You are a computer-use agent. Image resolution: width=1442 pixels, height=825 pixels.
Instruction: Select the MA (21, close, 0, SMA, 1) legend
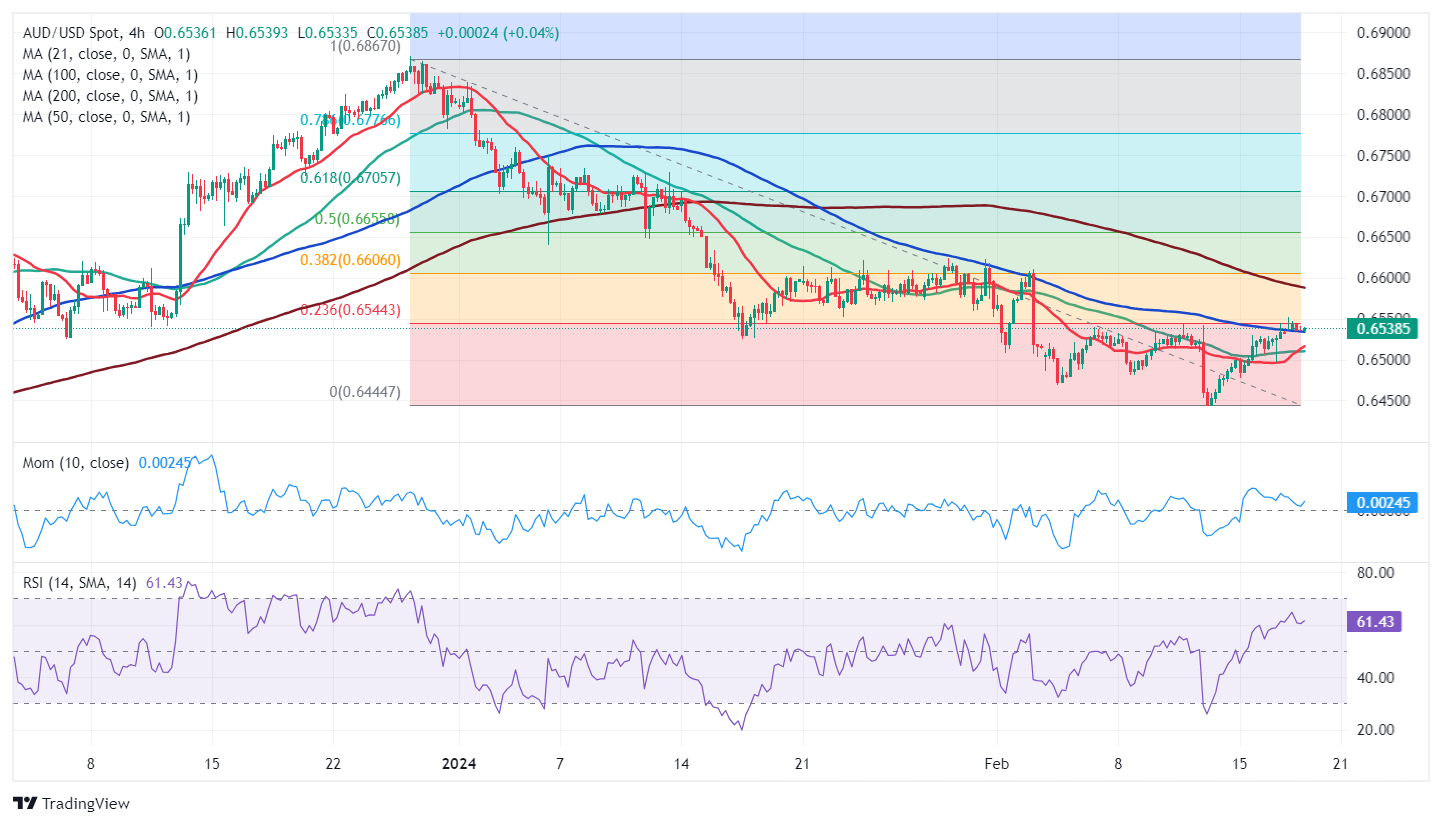point(106,54)
